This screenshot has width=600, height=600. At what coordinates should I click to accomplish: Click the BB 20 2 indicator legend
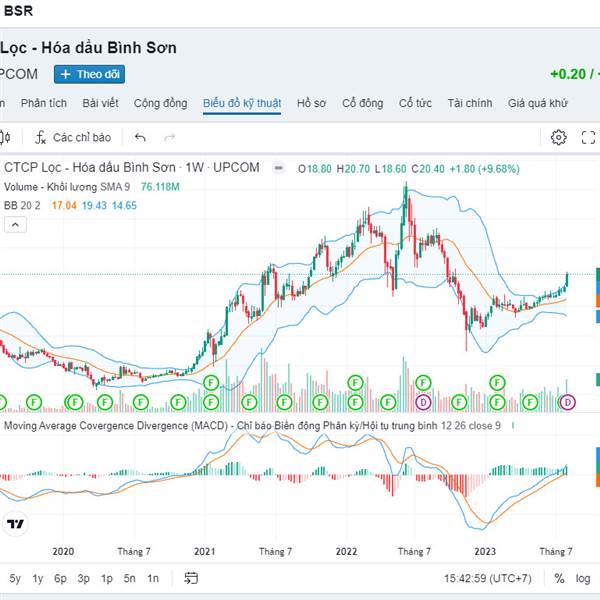point(22,205)
